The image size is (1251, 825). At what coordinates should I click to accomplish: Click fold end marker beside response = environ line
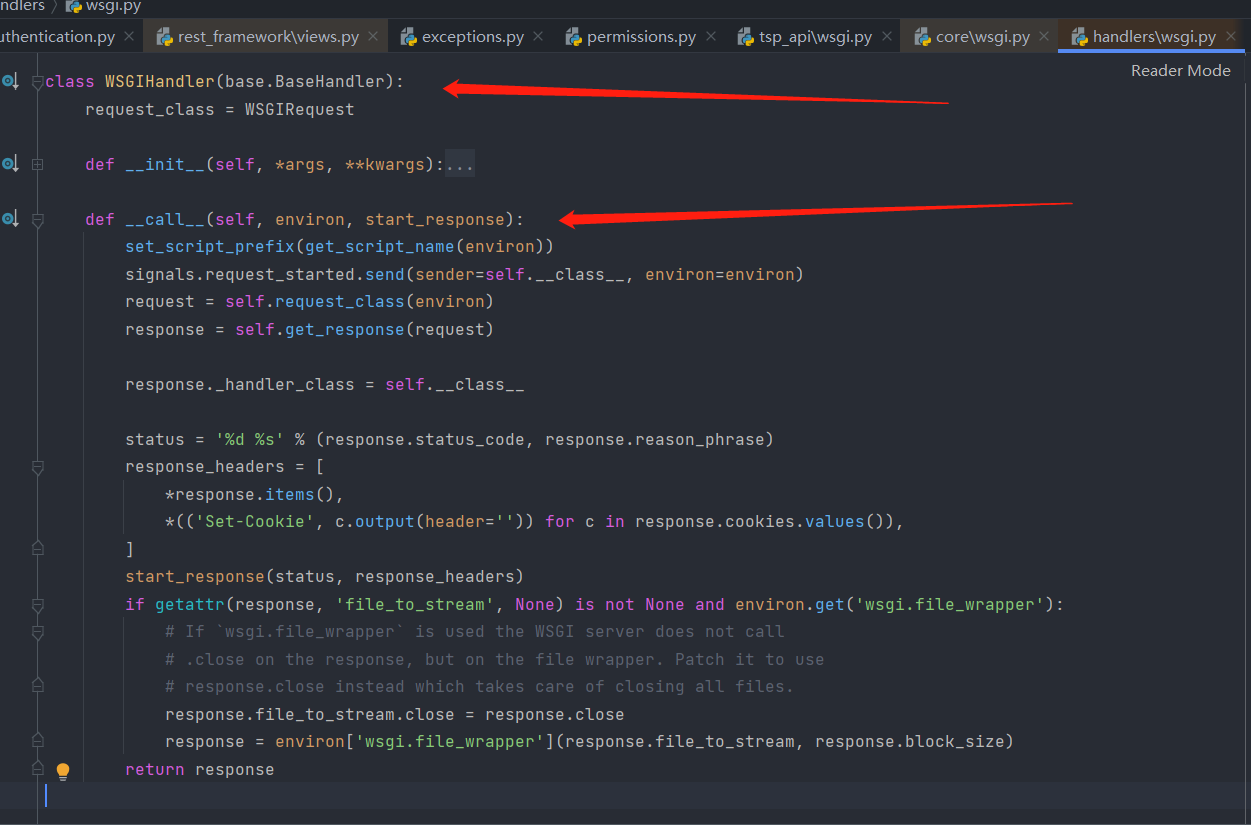38,742
